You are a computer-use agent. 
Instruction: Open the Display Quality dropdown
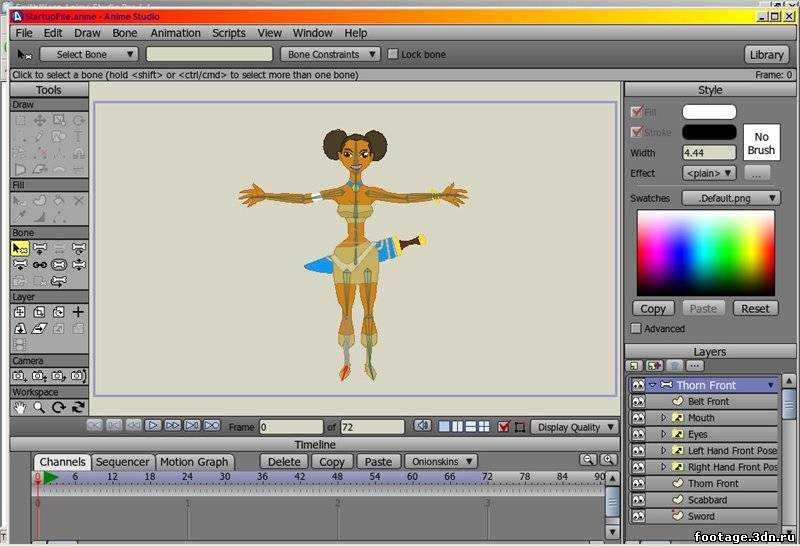tap(574, 427)
